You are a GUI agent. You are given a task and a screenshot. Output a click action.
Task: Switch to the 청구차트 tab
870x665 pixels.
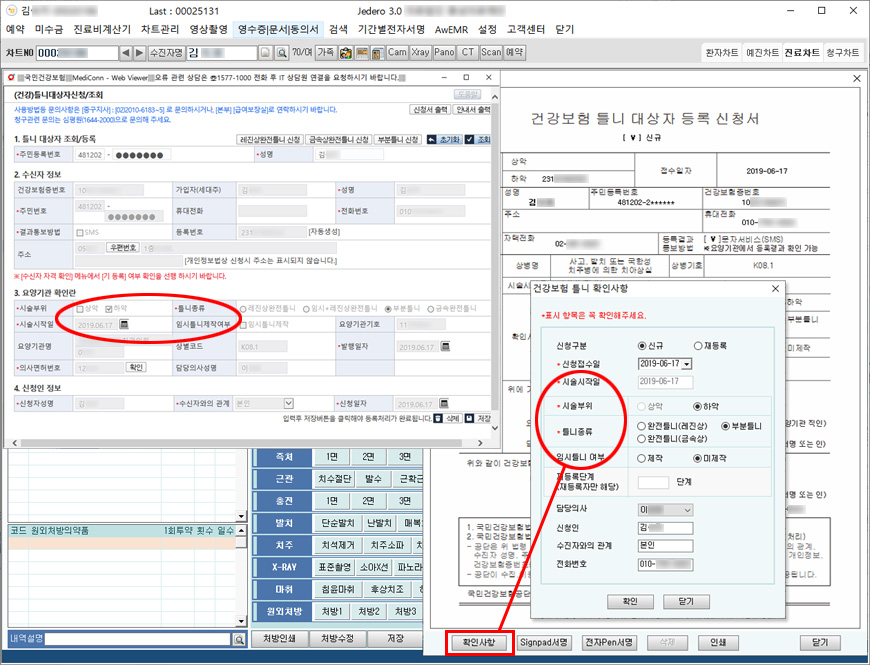coord(841,52)
